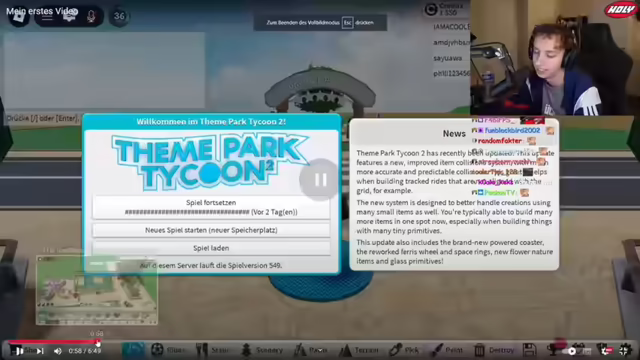Click the Spiel laden button
The image size is (640, 360).
[211, 248]
